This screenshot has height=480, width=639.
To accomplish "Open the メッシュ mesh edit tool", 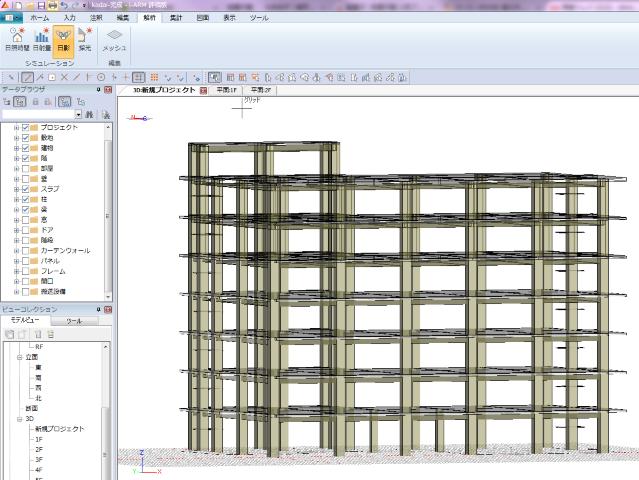I will tap(114, 40).
